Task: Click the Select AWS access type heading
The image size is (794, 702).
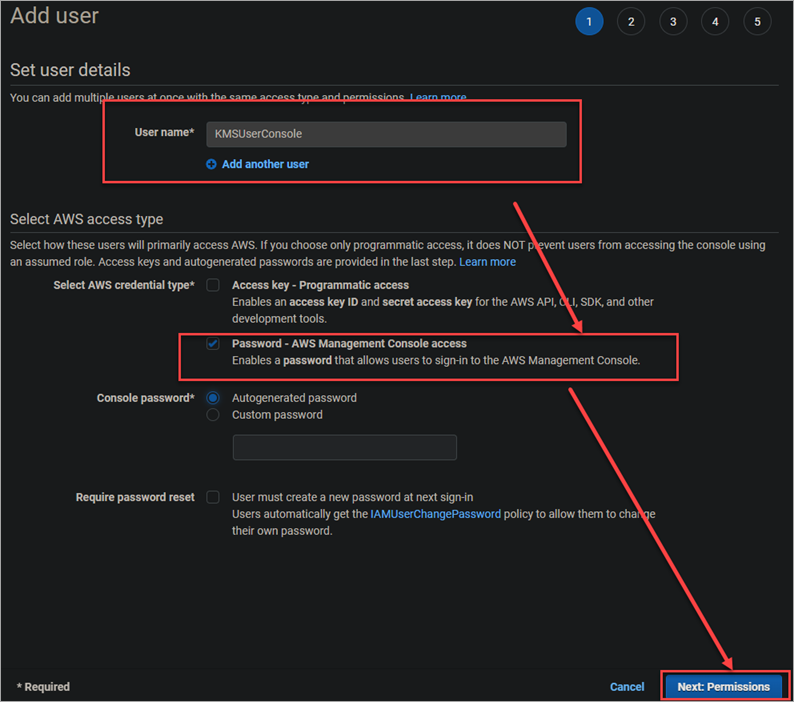Action: pos(87,219)
